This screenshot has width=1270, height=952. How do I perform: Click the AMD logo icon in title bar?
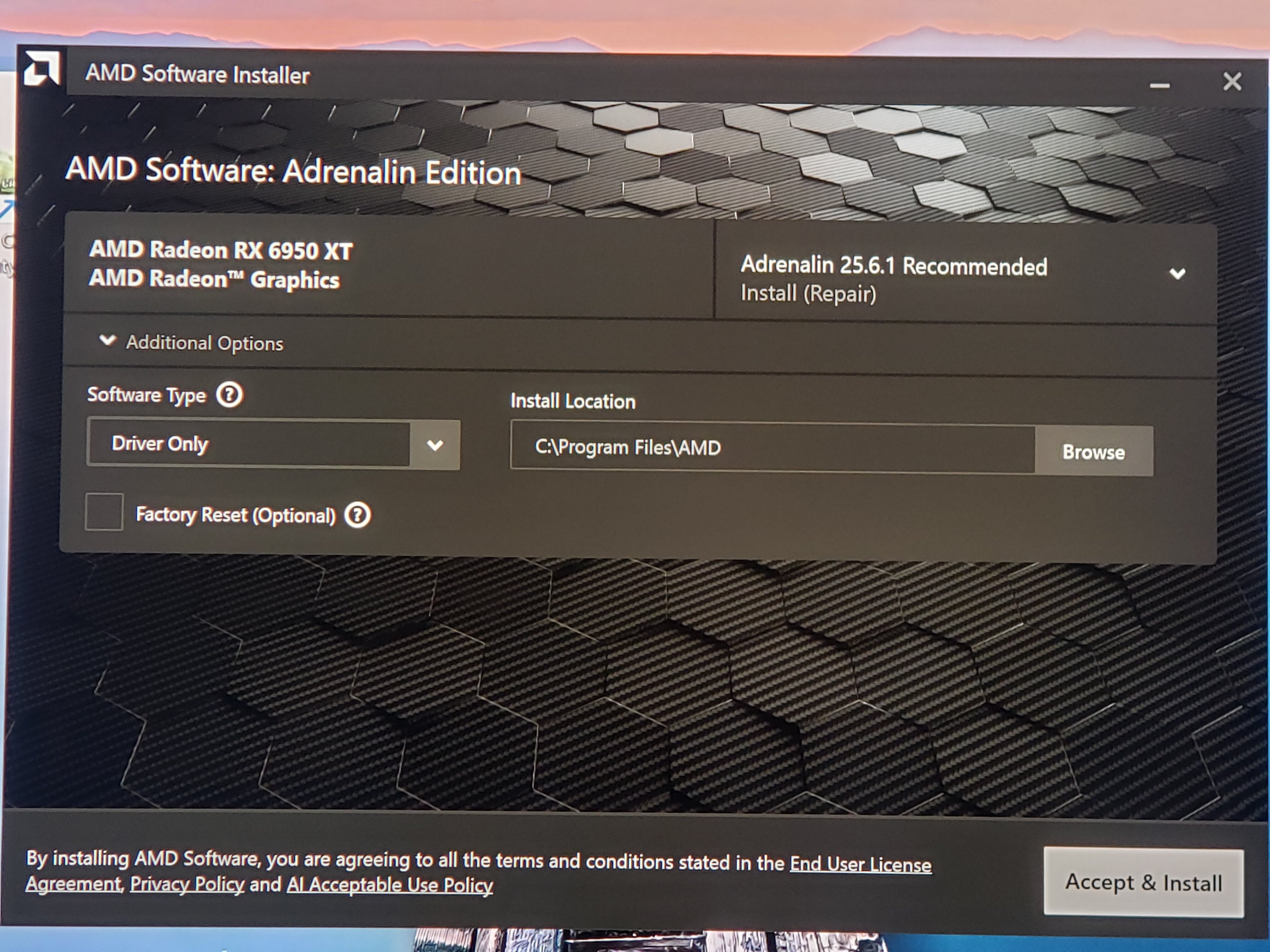[x=41, y=70]
